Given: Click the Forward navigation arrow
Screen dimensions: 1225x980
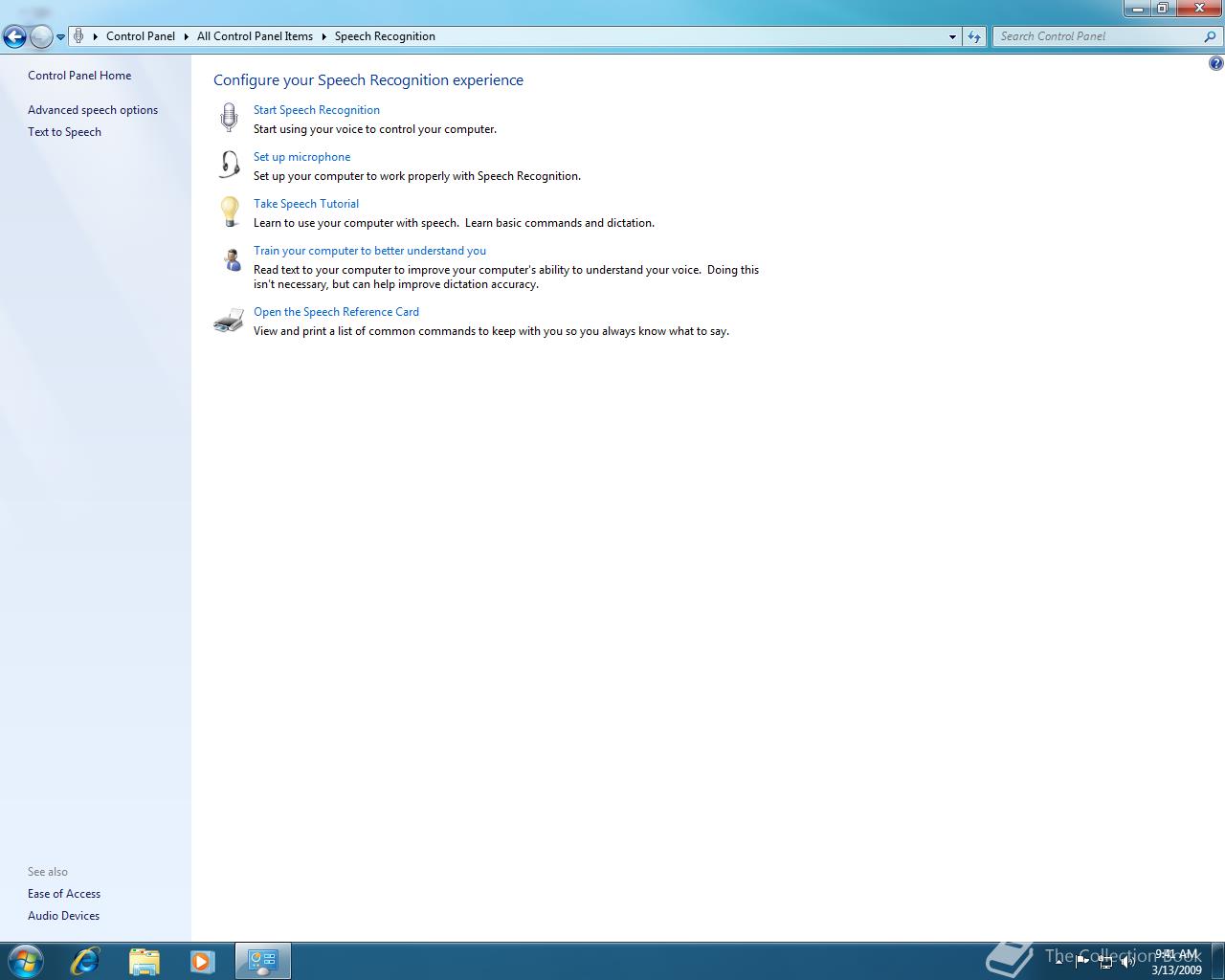Looking at the screenshot, I should [41, 37].
